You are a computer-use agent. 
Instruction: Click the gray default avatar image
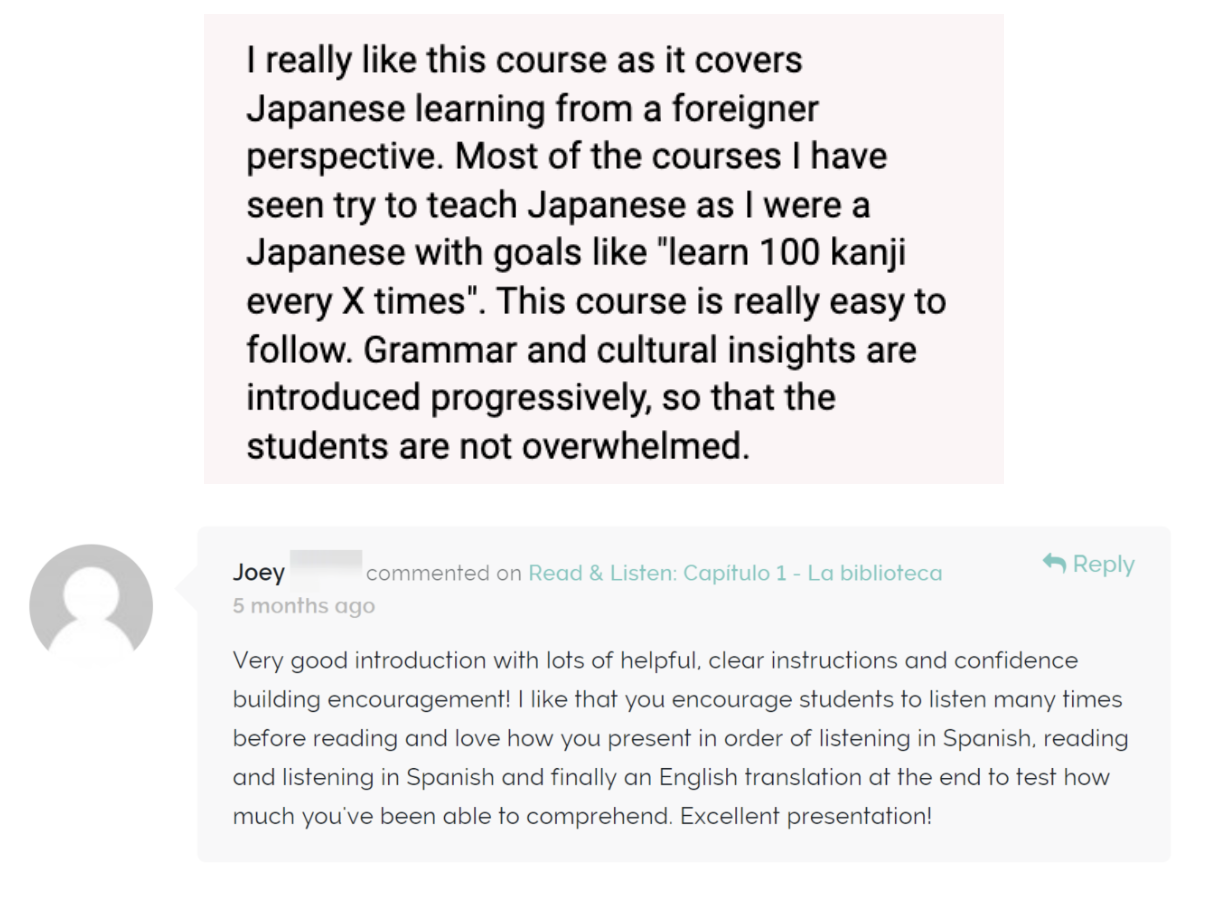tap(91, 606)
